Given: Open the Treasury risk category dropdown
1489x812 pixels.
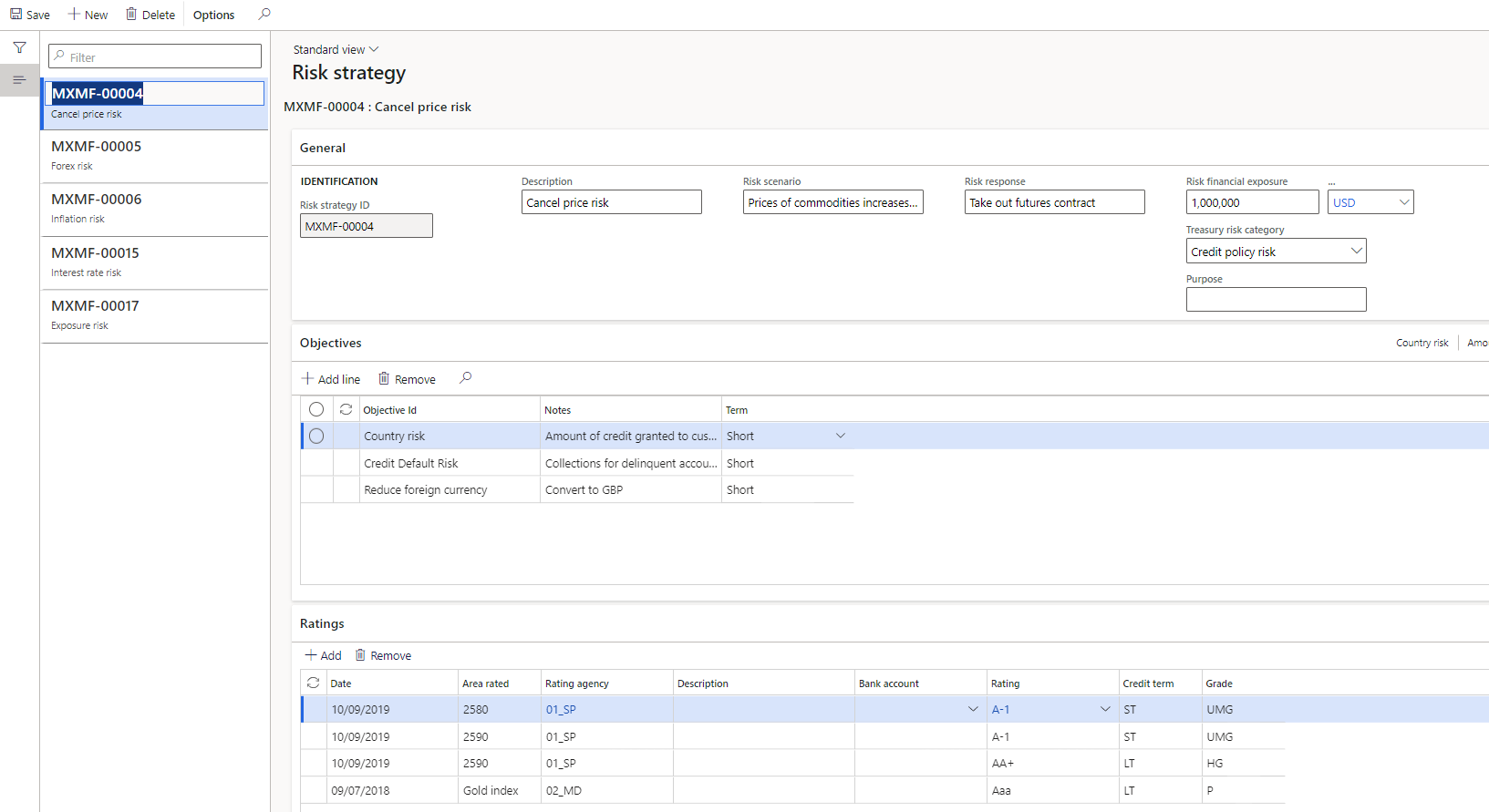Looking at the screenshot, I should 1356,252.
